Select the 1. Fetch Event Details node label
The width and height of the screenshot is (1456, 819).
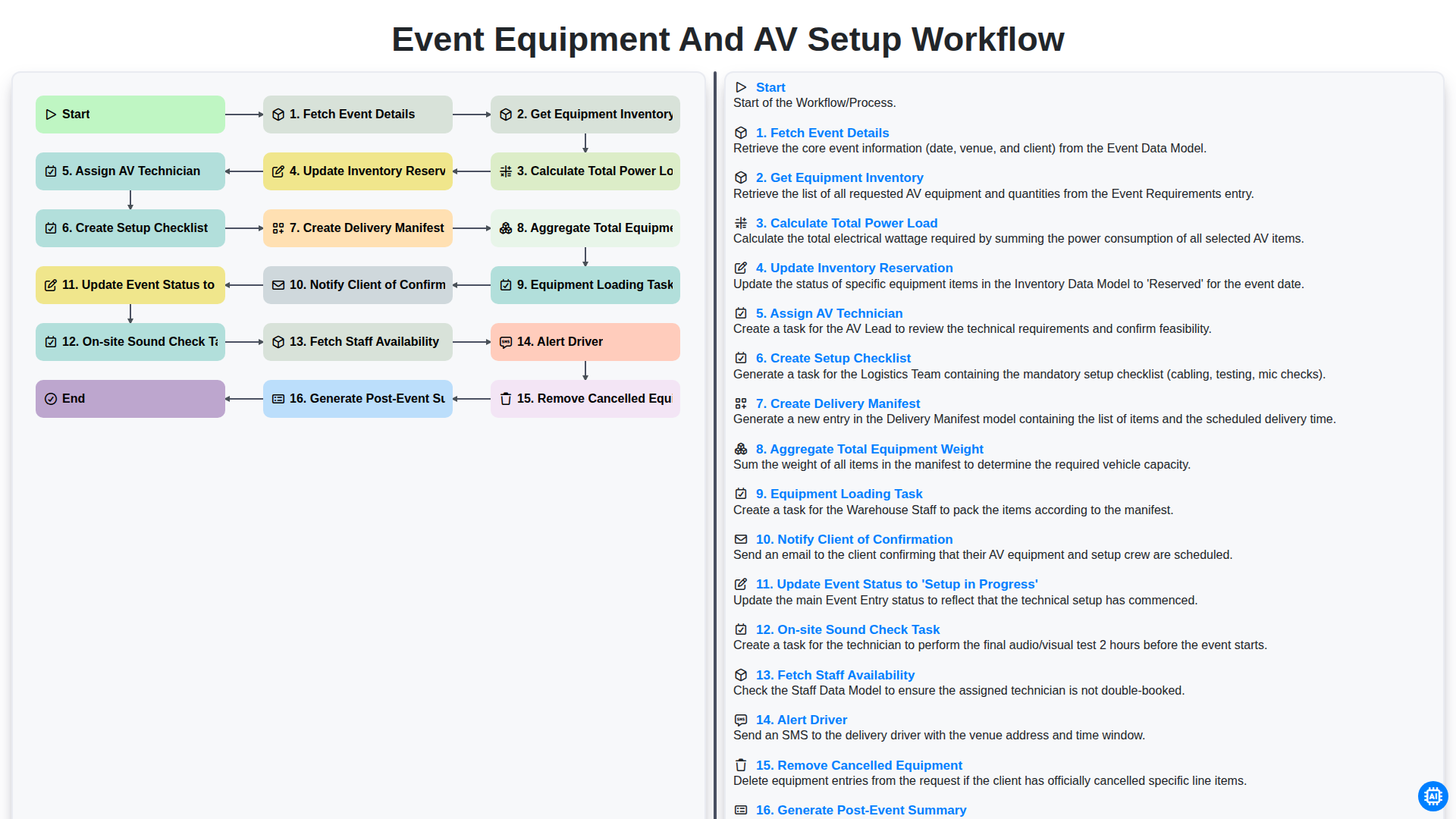coord(352,115)
